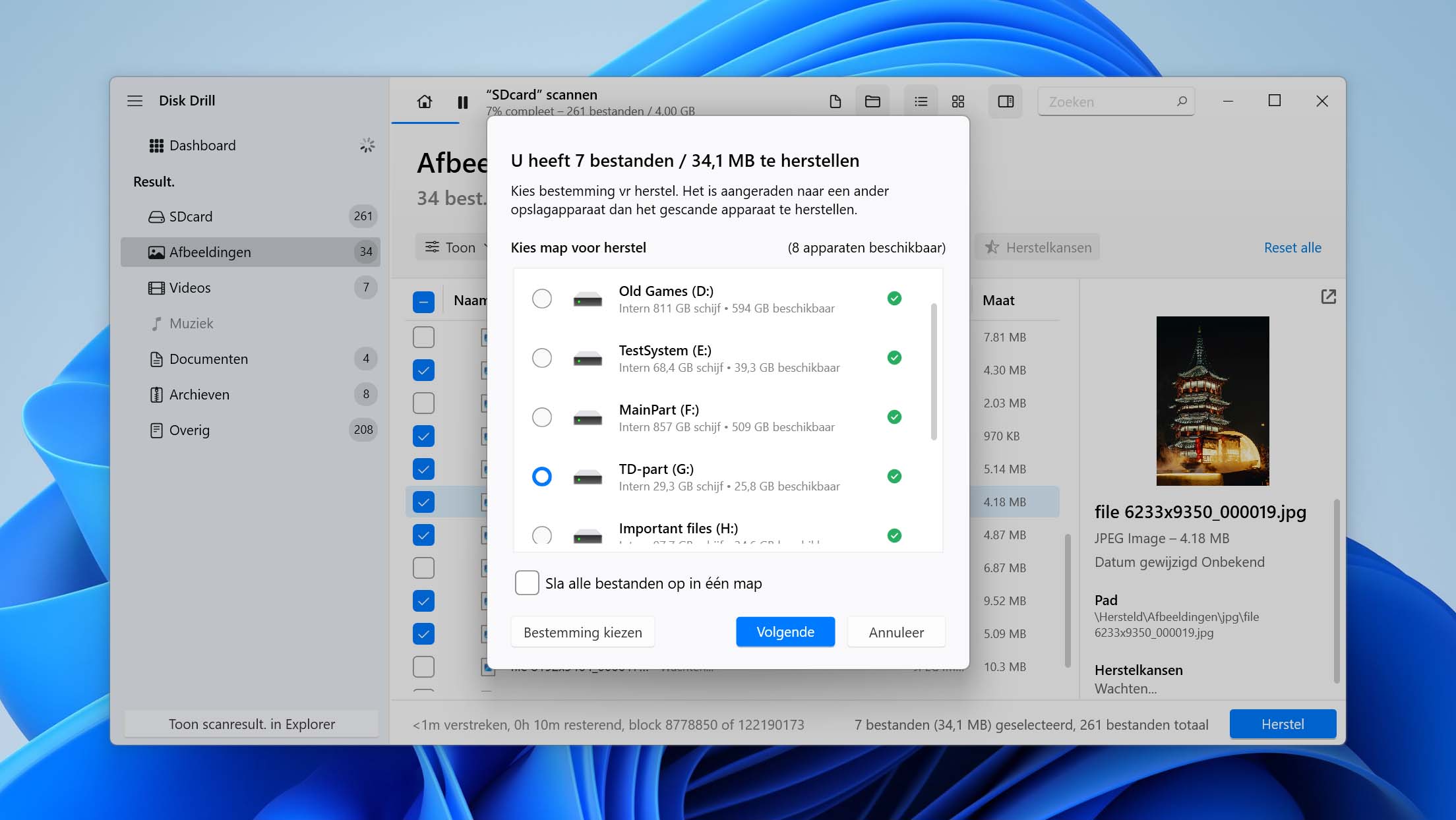
Task: Click the file list vertical scrollbar
Action: click(x=1068, y=600)
